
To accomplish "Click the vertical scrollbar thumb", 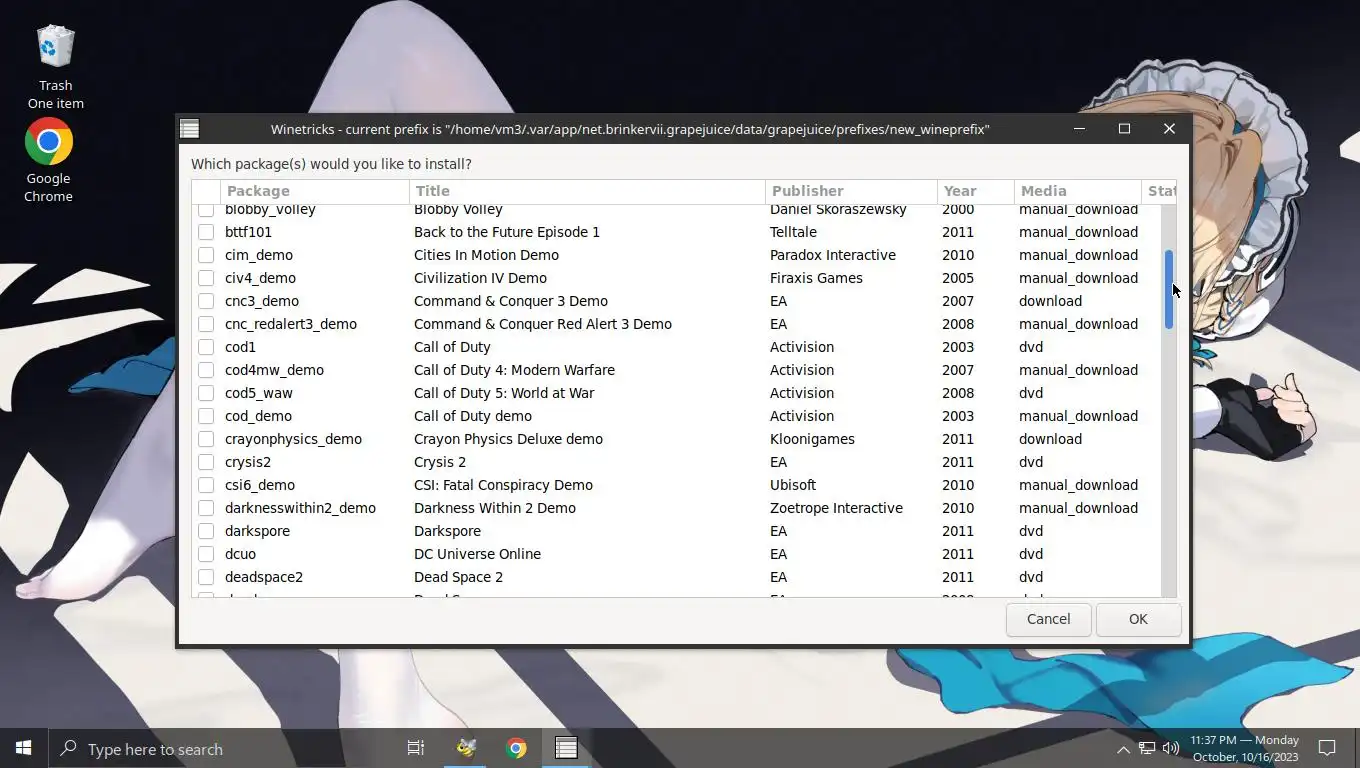I will 1168,290.
